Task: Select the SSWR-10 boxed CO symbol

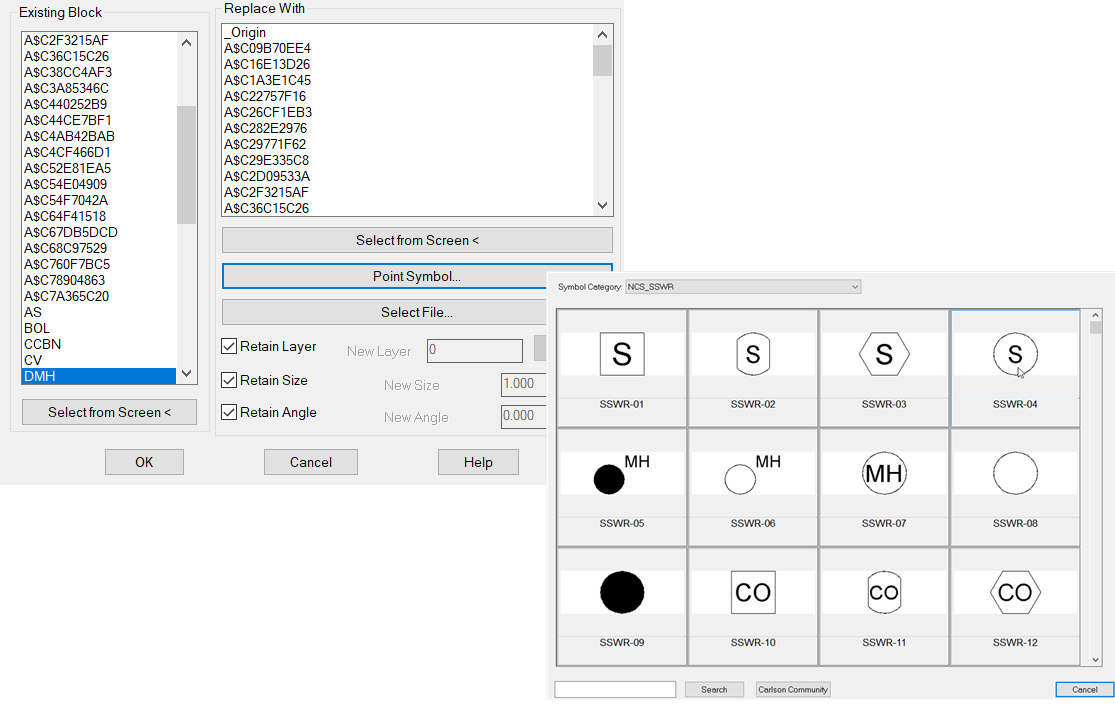Action: coord(753,592)
